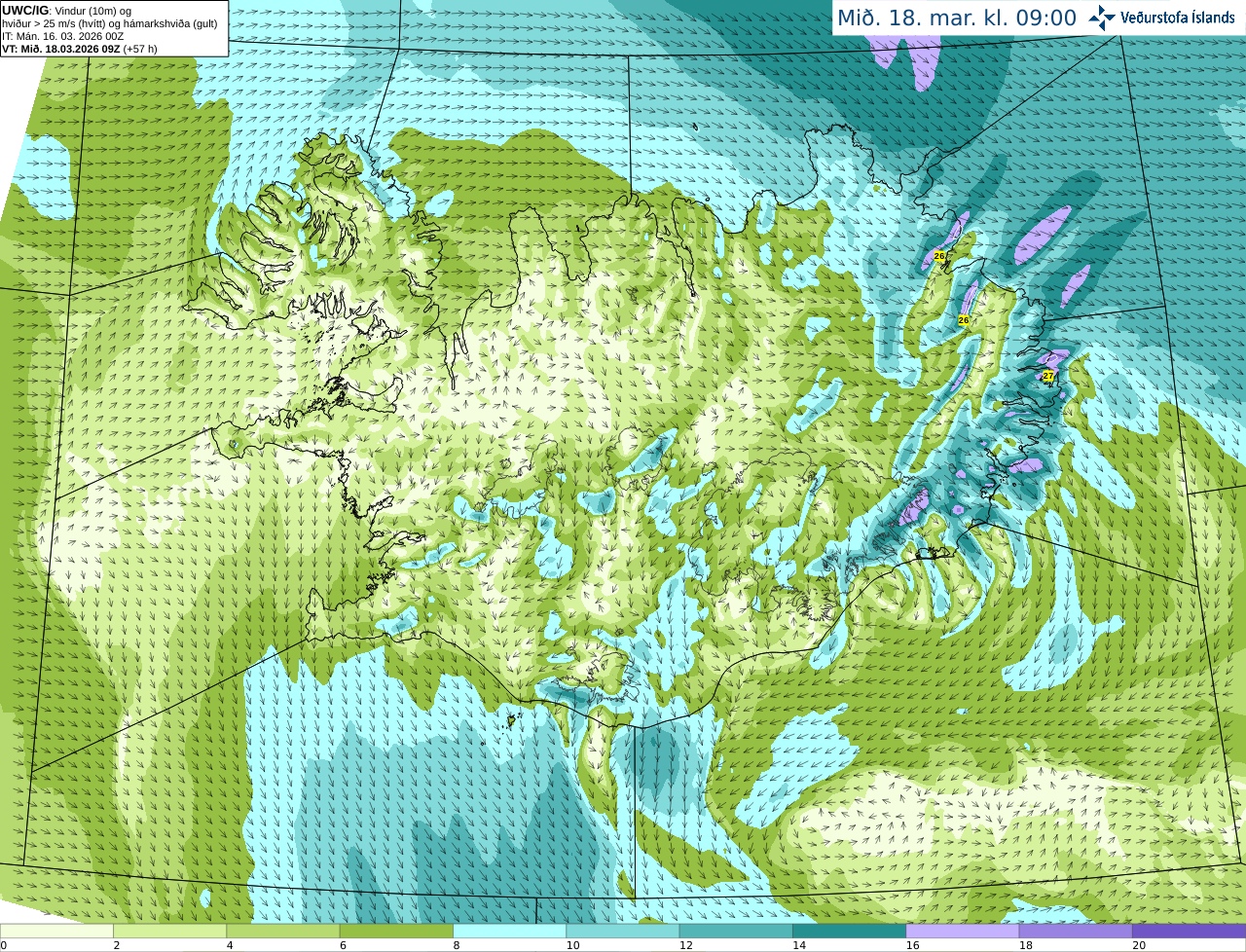Select the 2–4 m/s light green swatch
This screenshot has width=1246, height=952.
point(169,931)
